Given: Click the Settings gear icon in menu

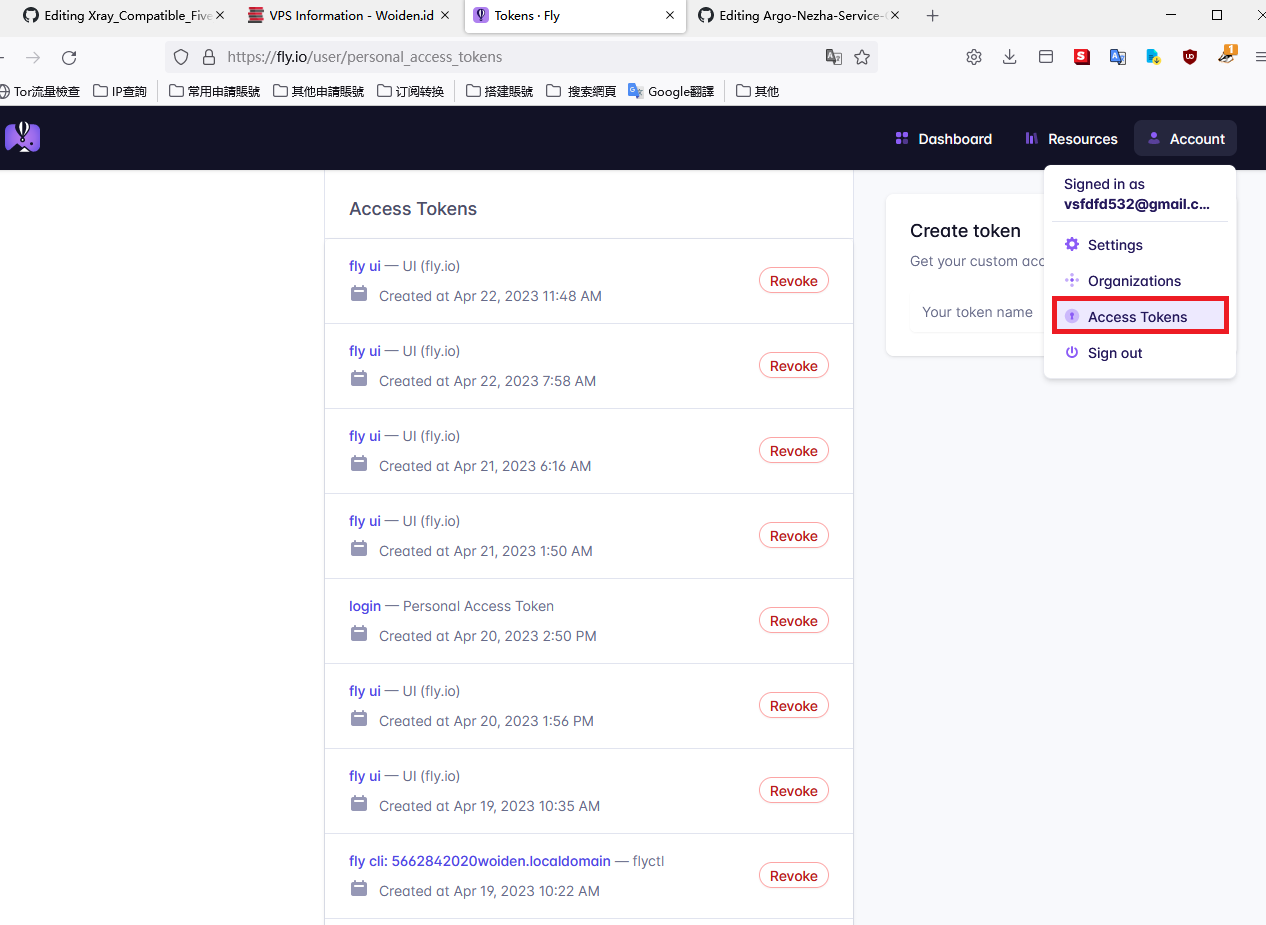Looking at the screenshot, I should pos(1072,245).
